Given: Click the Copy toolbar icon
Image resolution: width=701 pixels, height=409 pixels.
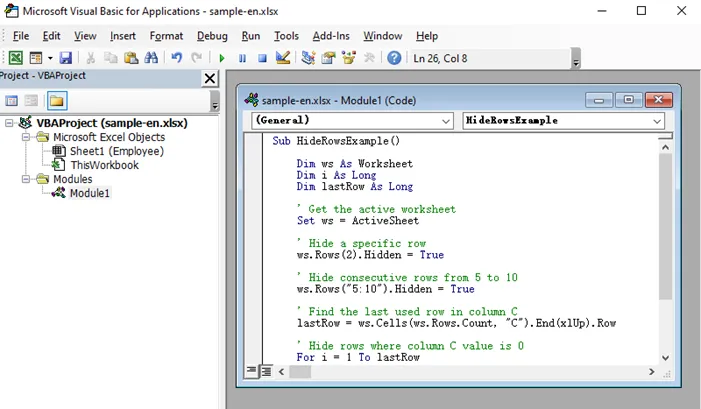Looking at the screenshot, I should 110,58.
